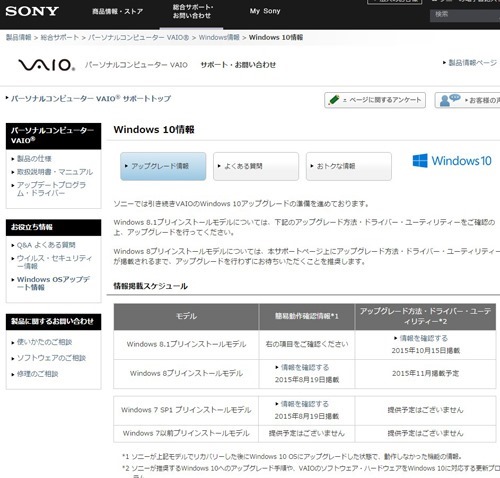
Task: Open Q&A よくある質問 sidebar link
Action: (x=46, y=245)
